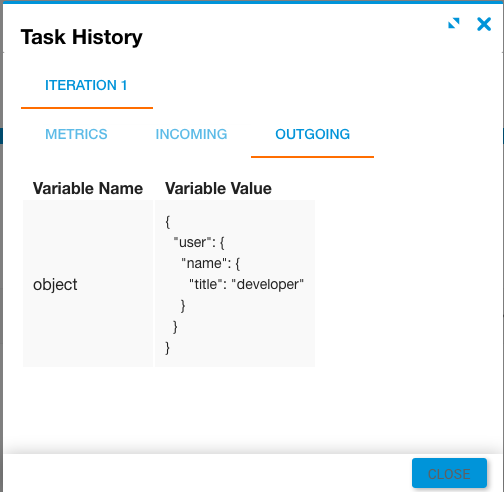Click the word developer in JSON value
The height and width of the screenshot is (492, 504).
268,284
